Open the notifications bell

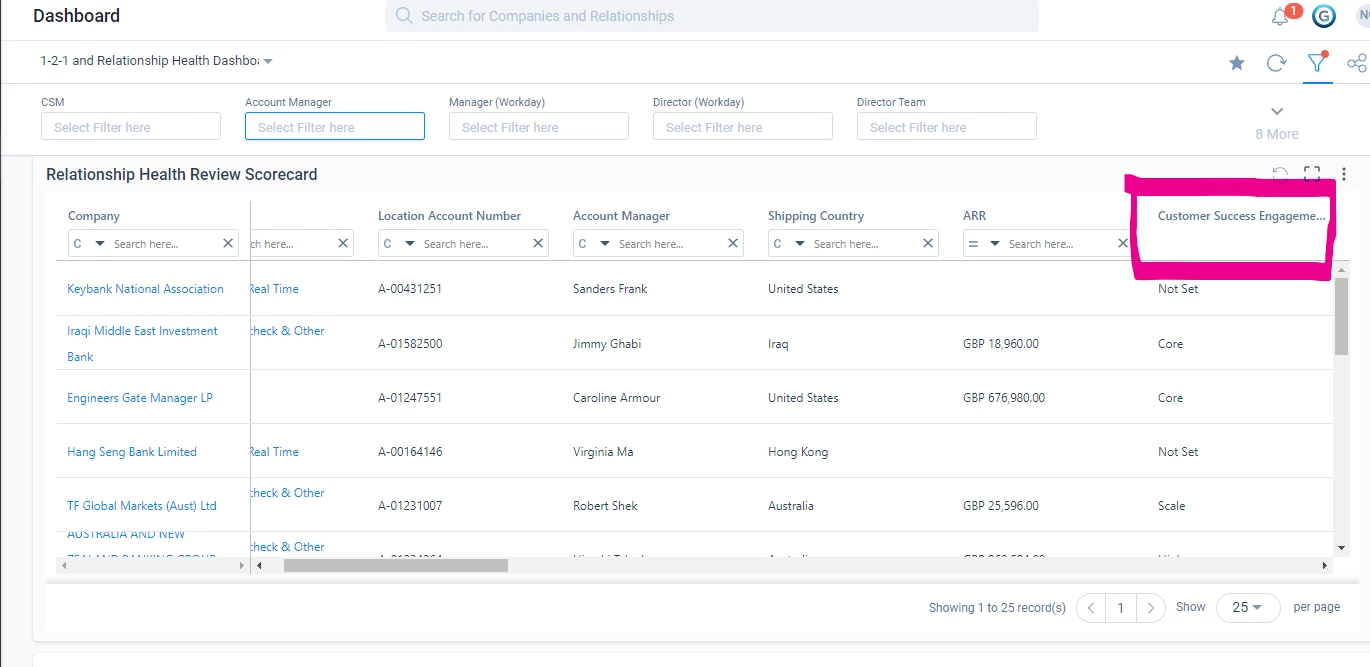coord(1280,16)
